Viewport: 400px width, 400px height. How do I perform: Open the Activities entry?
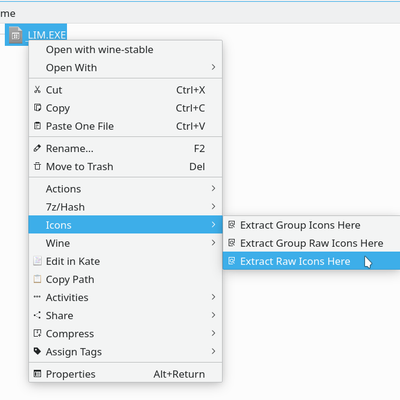(x=125, y=297)
